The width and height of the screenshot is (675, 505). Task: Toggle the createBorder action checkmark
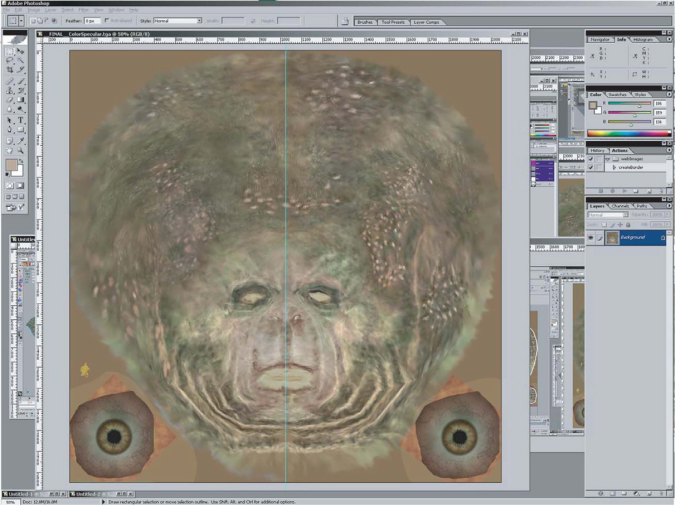point(592,167)
